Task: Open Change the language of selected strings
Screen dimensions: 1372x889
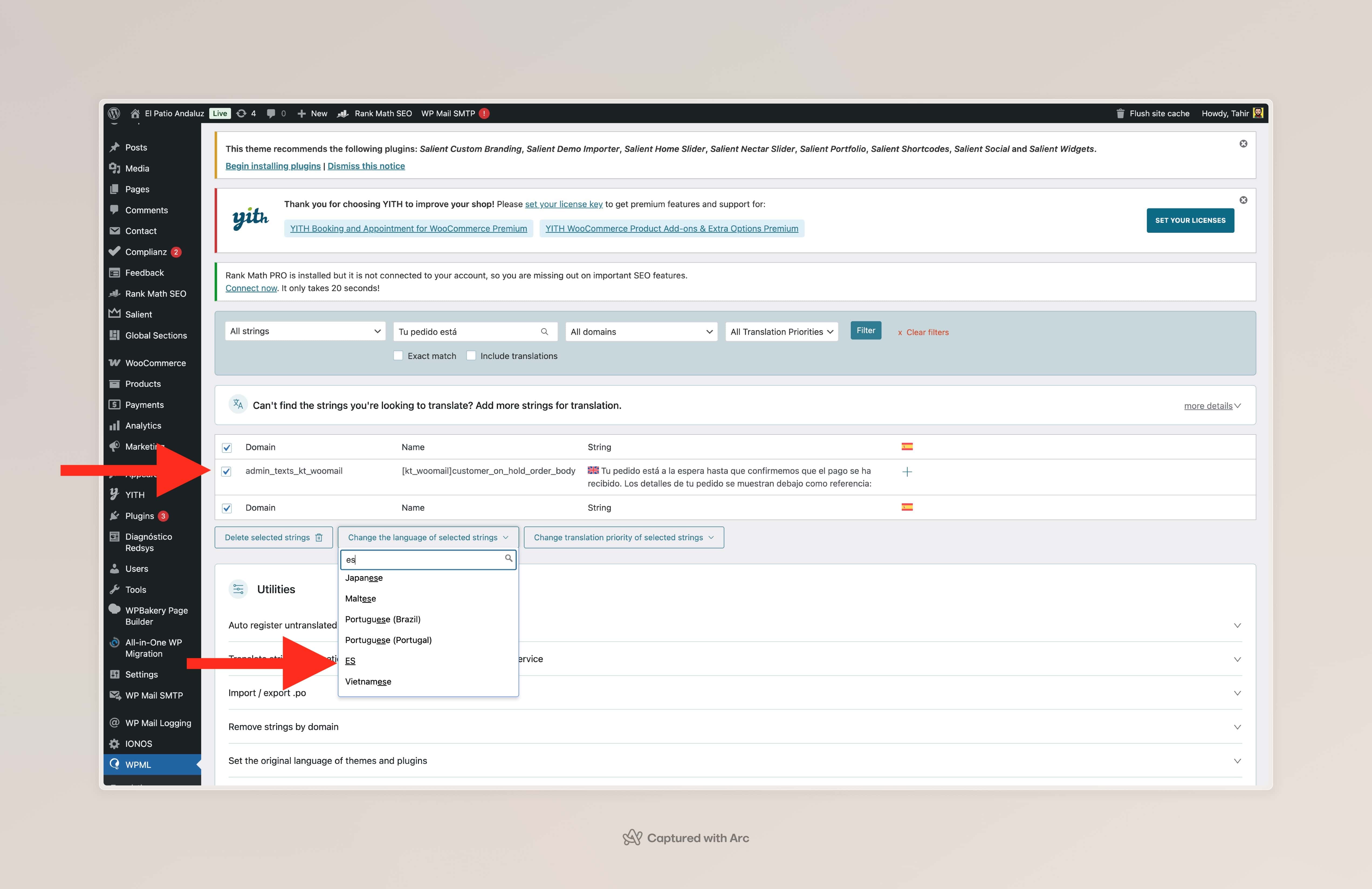Action: coord(428,537)
